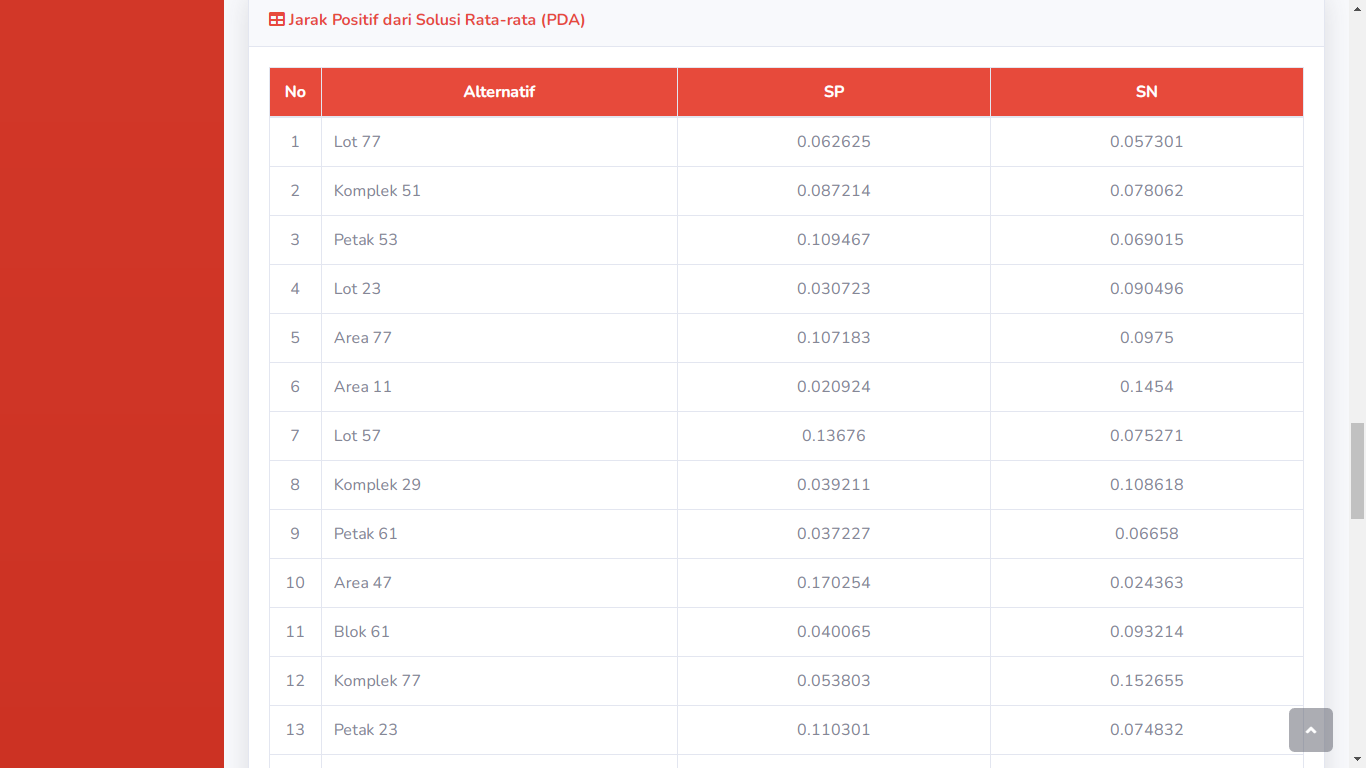Click the 'SP' column header
1366x768 pixels.
834,92
